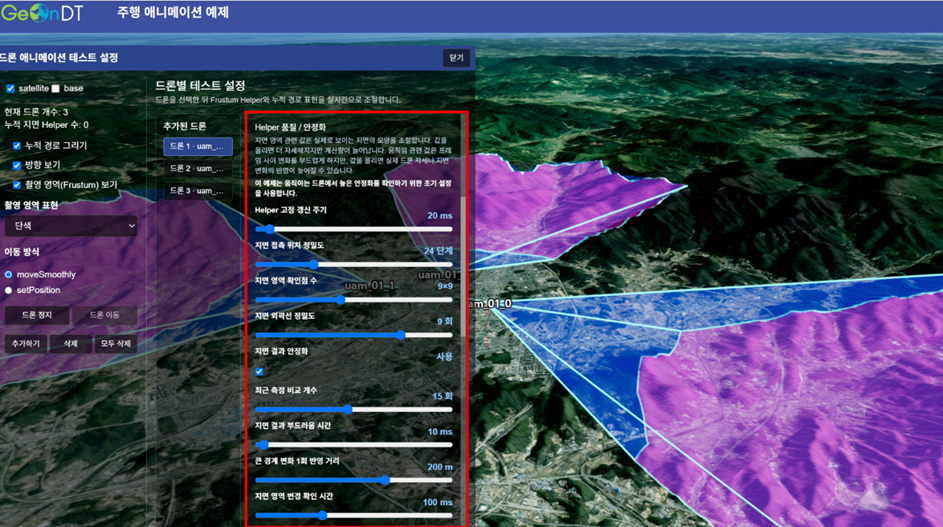Click the uam_01_1 drone label on map
This screenshot has height=527, width=943.
tap(369, 285)
